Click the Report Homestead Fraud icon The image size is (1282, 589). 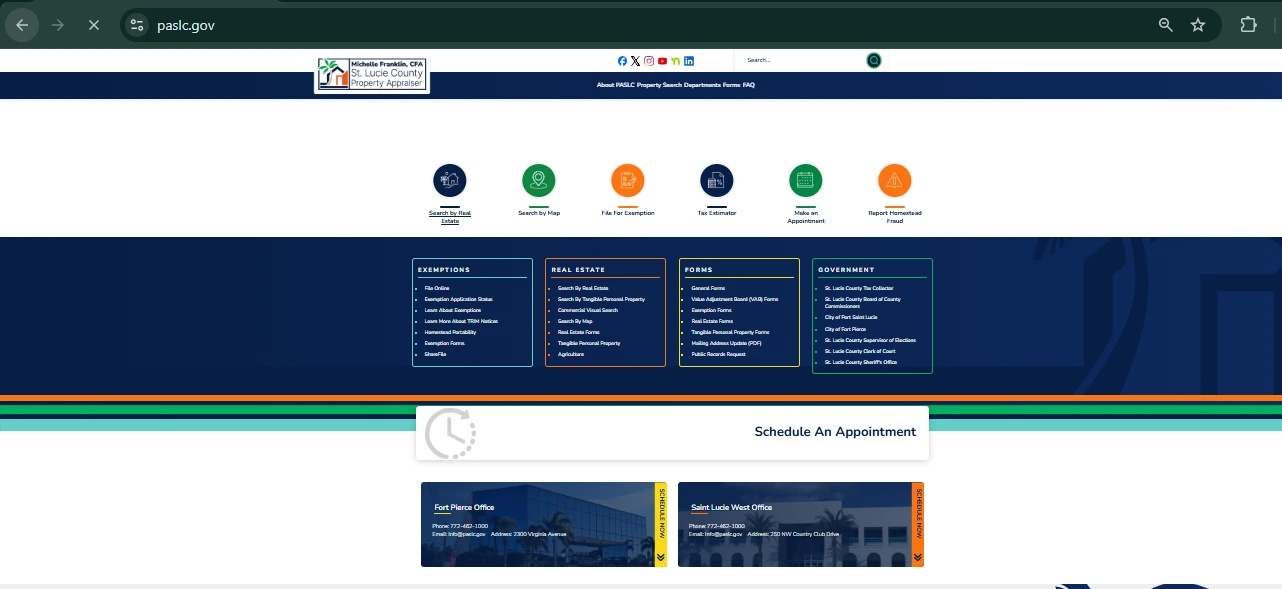[894, 181]
